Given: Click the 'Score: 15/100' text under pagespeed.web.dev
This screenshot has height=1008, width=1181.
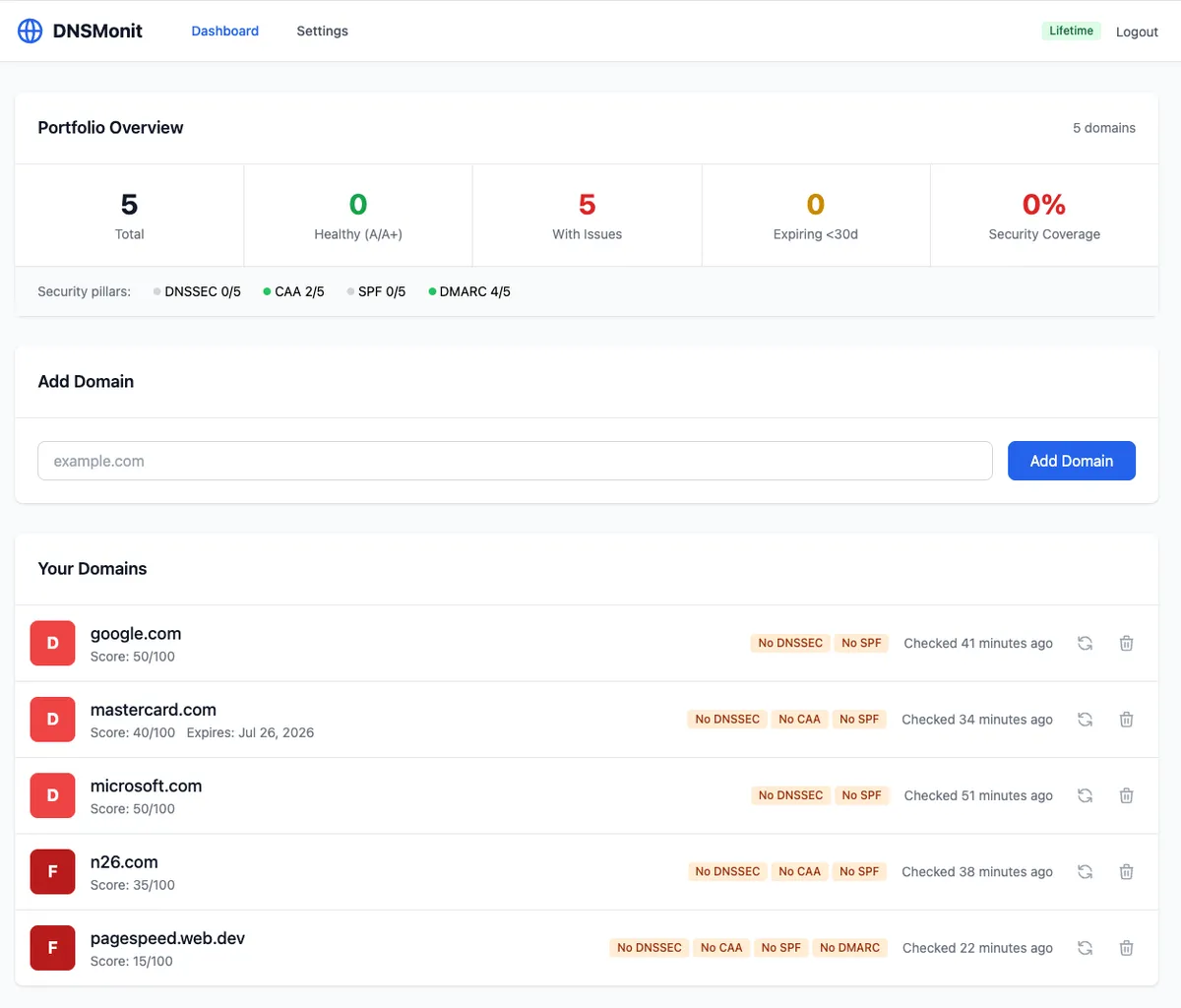Looking at the screenshot, I should (131, 961).
